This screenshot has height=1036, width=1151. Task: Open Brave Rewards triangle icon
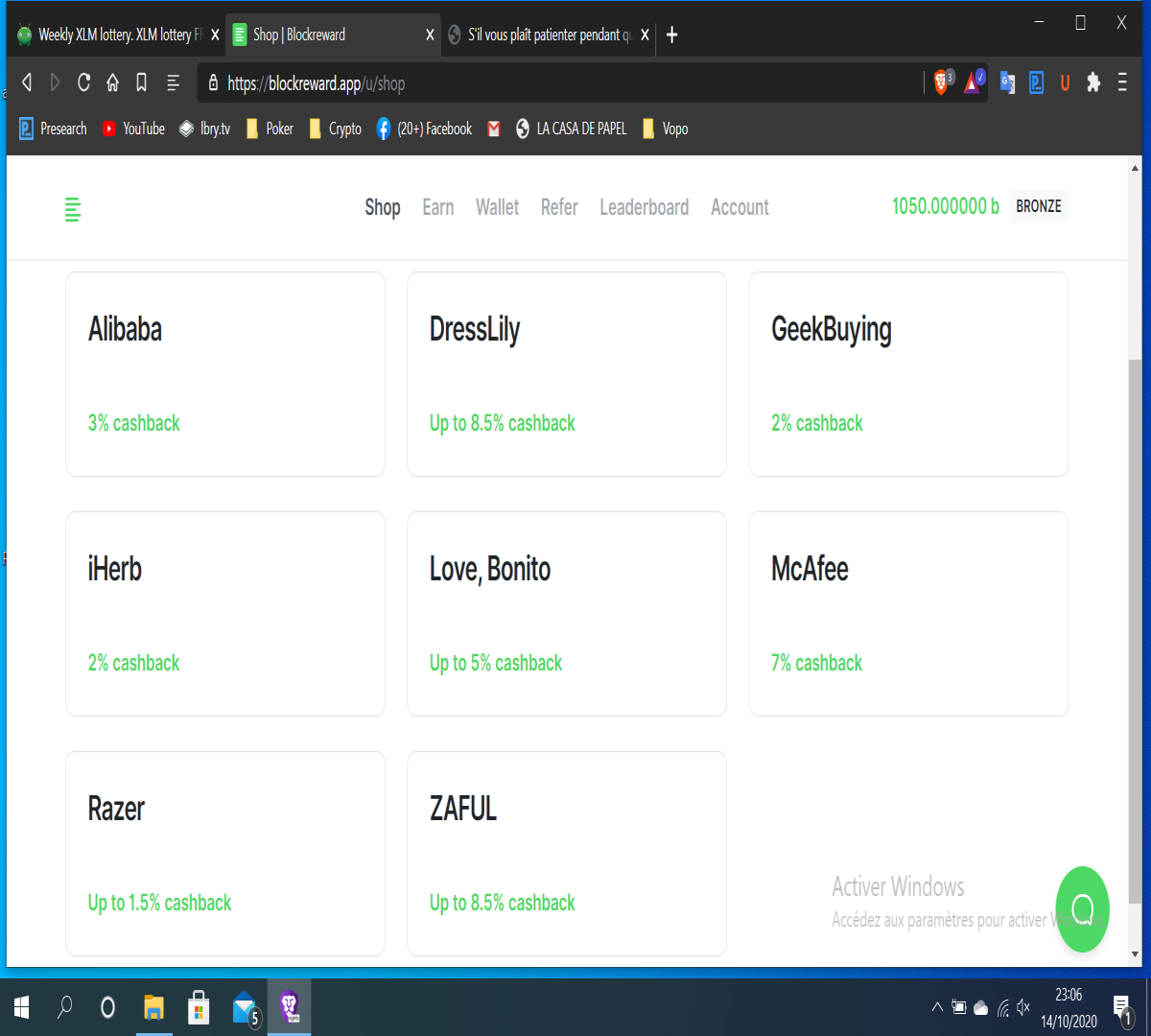pos(974,82)
